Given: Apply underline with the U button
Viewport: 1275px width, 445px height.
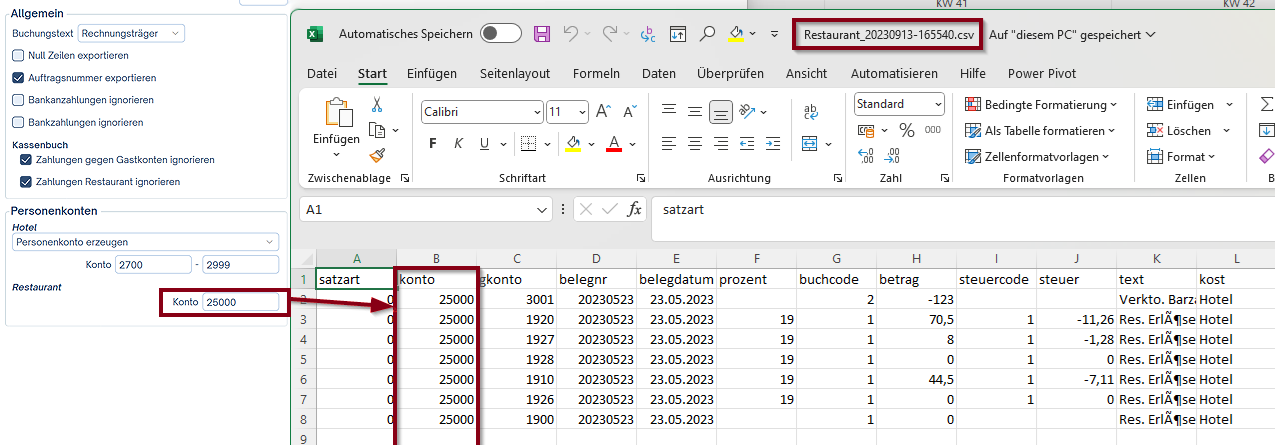Looking at the screenshot, I should pyautogui.click(x=486, y=143).
